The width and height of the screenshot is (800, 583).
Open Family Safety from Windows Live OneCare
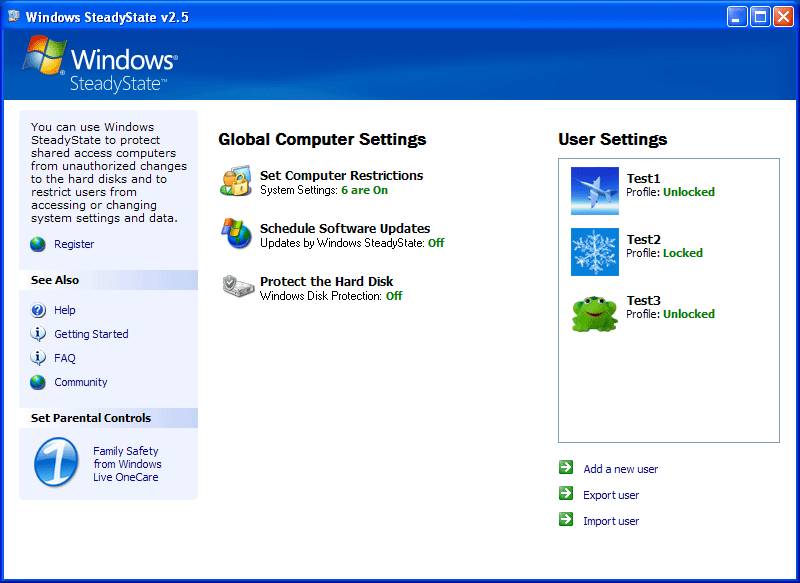127,464
